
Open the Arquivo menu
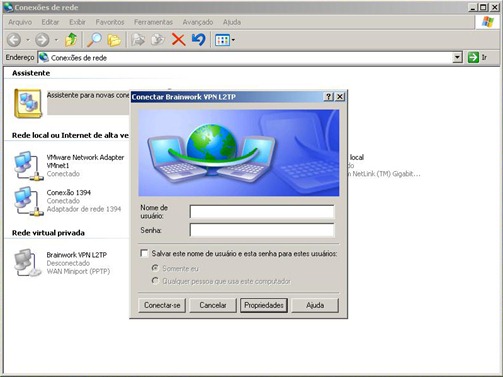click(x=20, y=22)
